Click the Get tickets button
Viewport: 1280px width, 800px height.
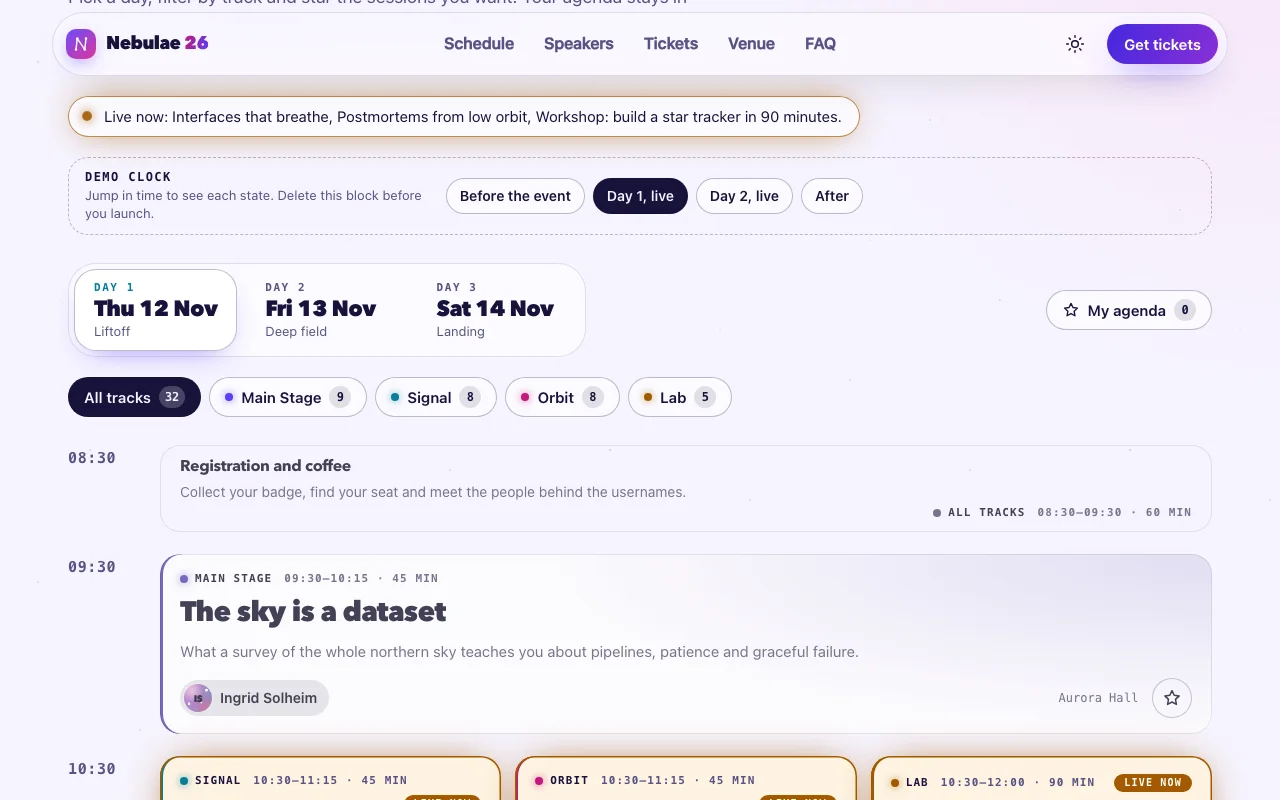tap(1162, 44)
